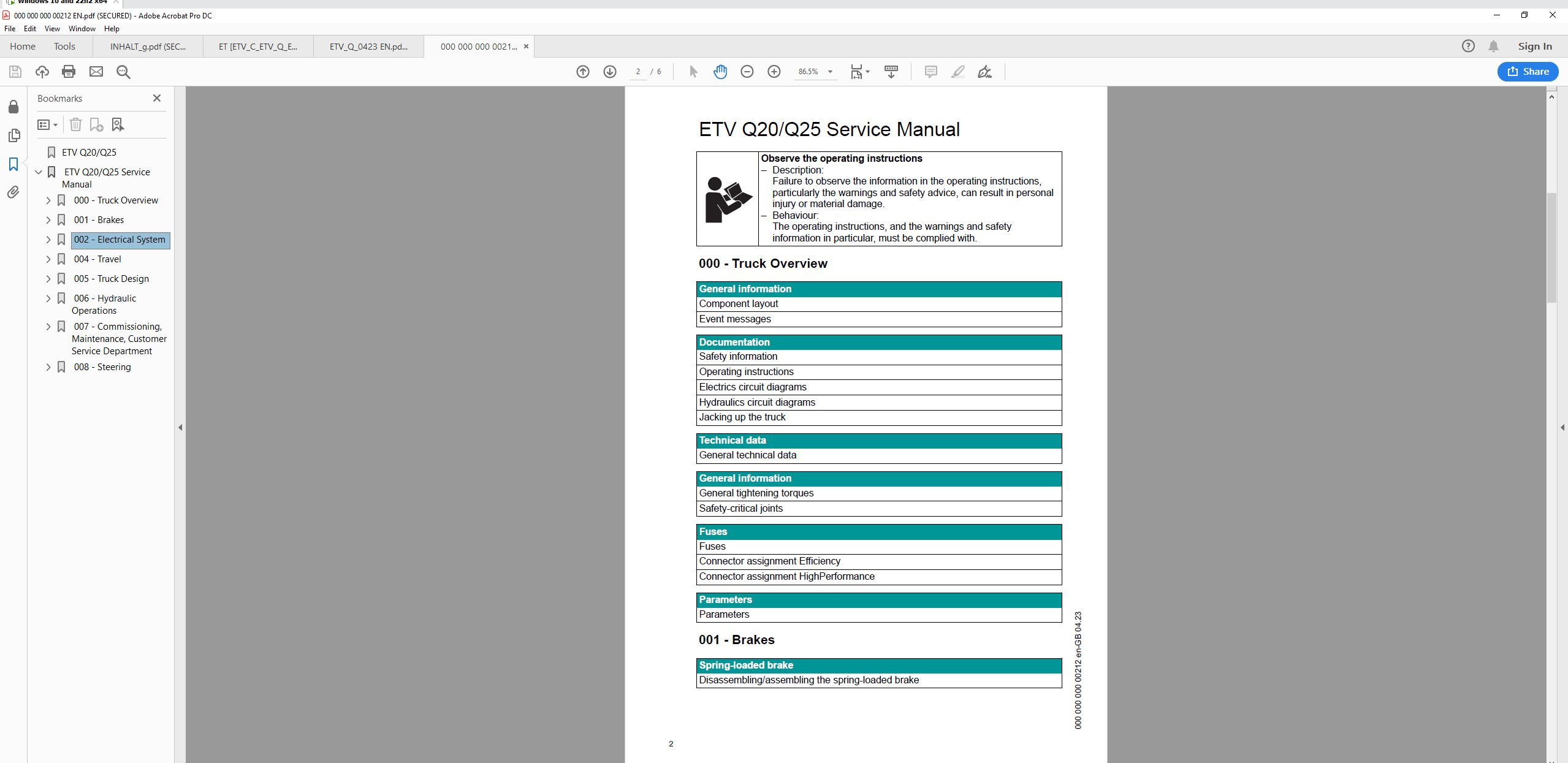Close the 000 000 000 0021... tab
The height and width of the screenshot is (763, 1568).
[x=526, y=47]
